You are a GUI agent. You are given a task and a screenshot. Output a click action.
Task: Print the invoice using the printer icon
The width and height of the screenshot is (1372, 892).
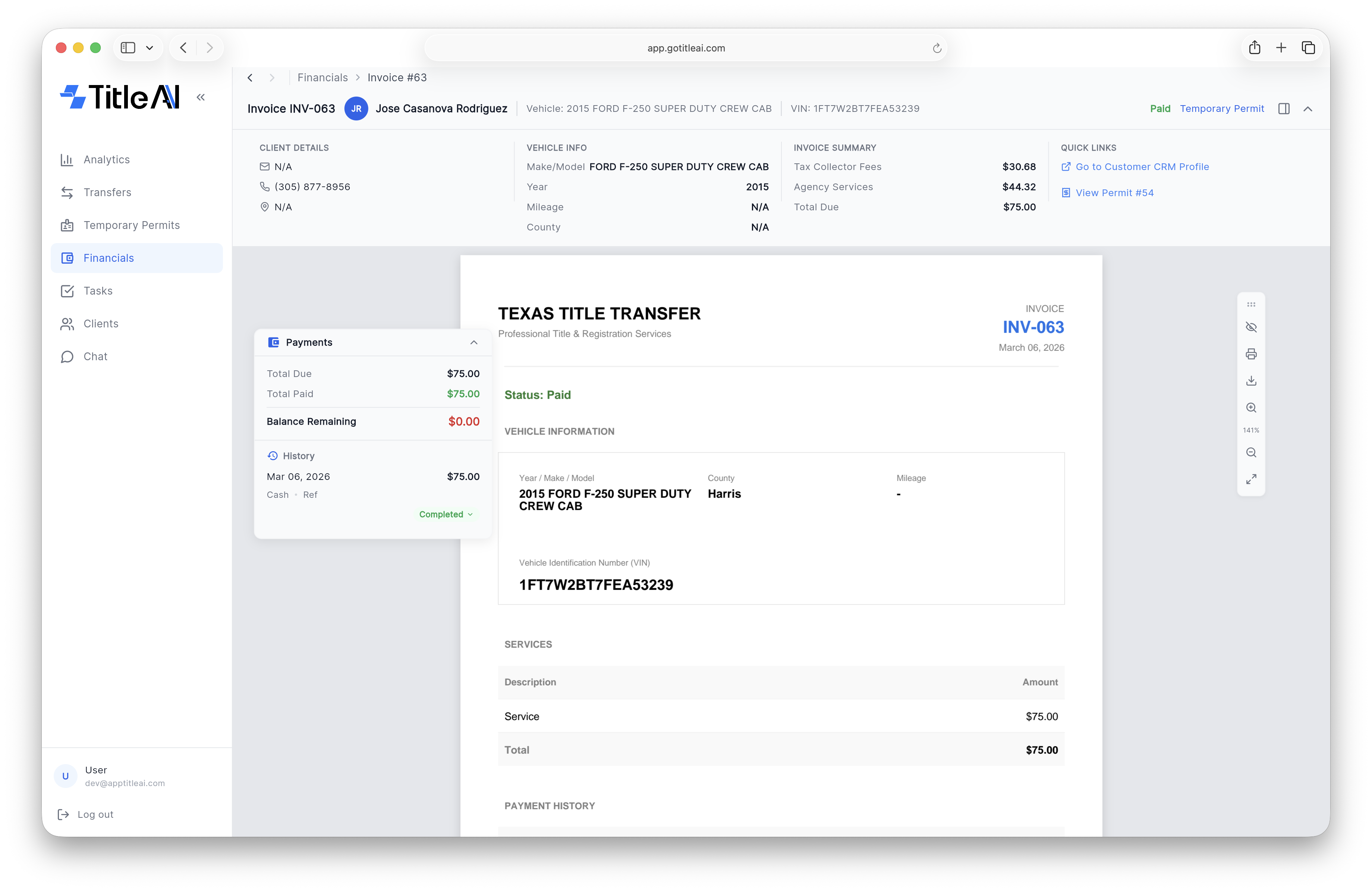coord(1252,354)
